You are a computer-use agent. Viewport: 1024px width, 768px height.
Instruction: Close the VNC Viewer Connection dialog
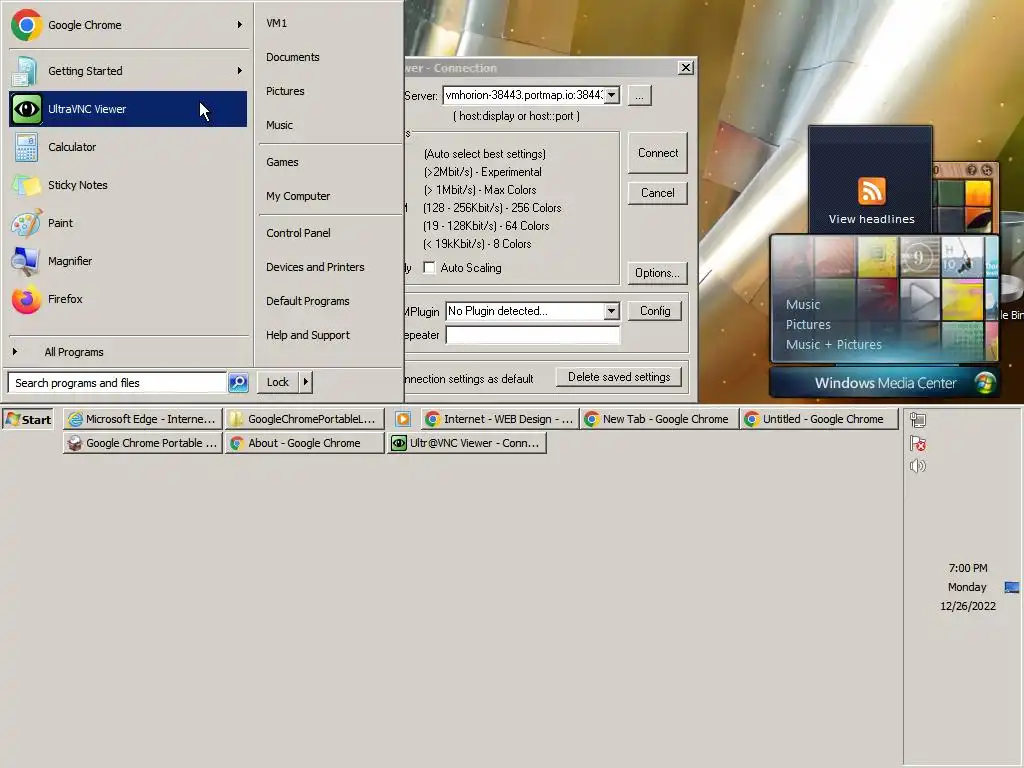click(x=686, y=67)
